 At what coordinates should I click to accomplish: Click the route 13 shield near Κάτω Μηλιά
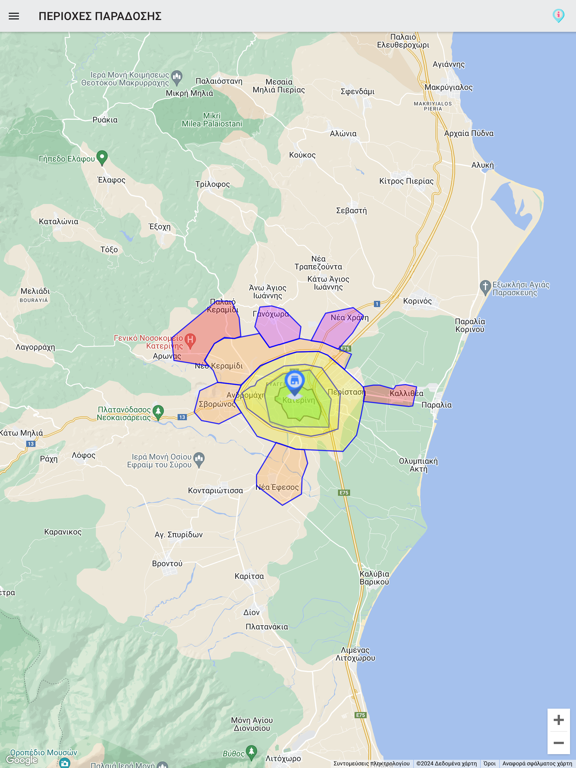tap(30, 444)
